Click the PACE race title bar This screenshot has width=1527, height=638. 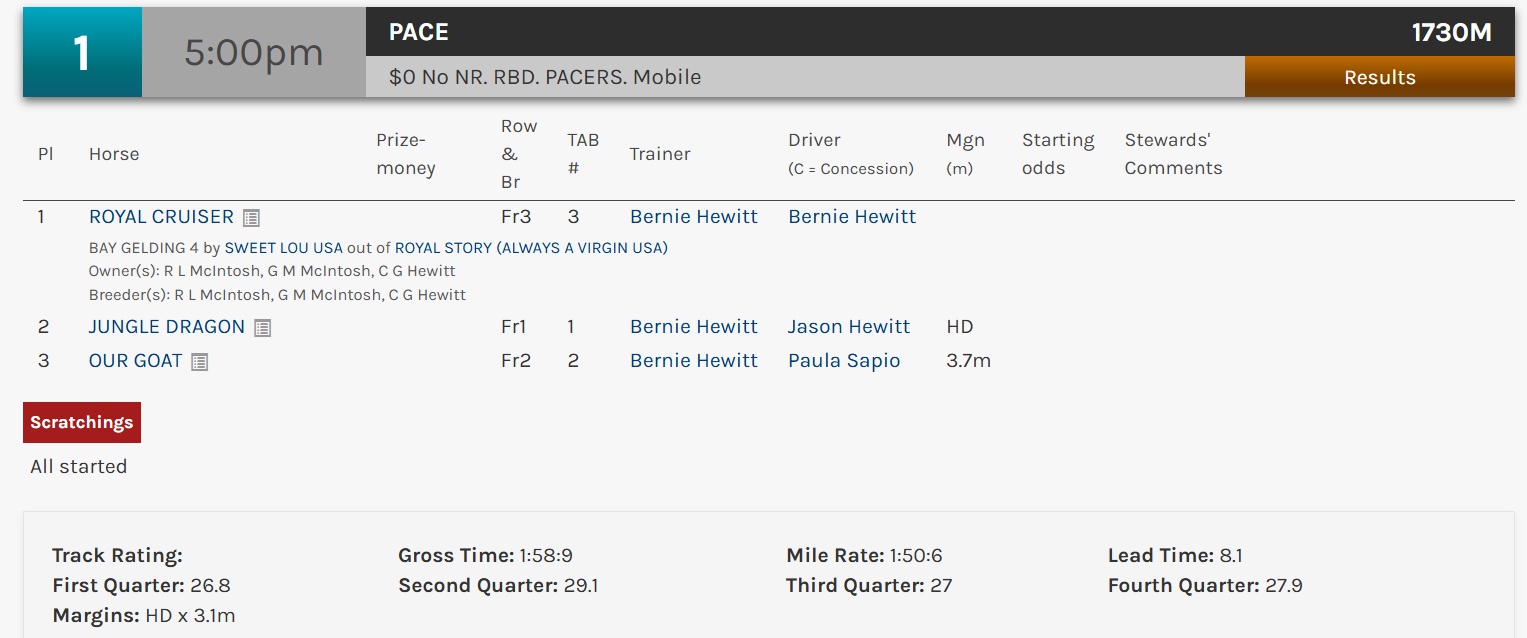click(x=805, y=32)
